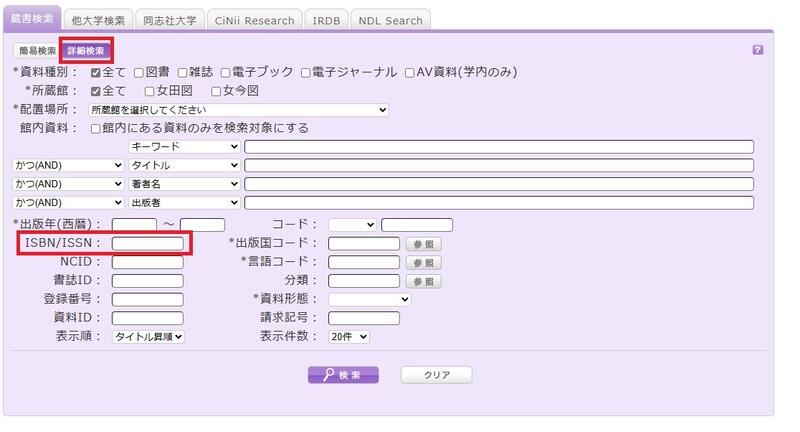Switch to the 他大学検索 tab
This screenshot has width=800, height=432.
(x=98, y=20)
